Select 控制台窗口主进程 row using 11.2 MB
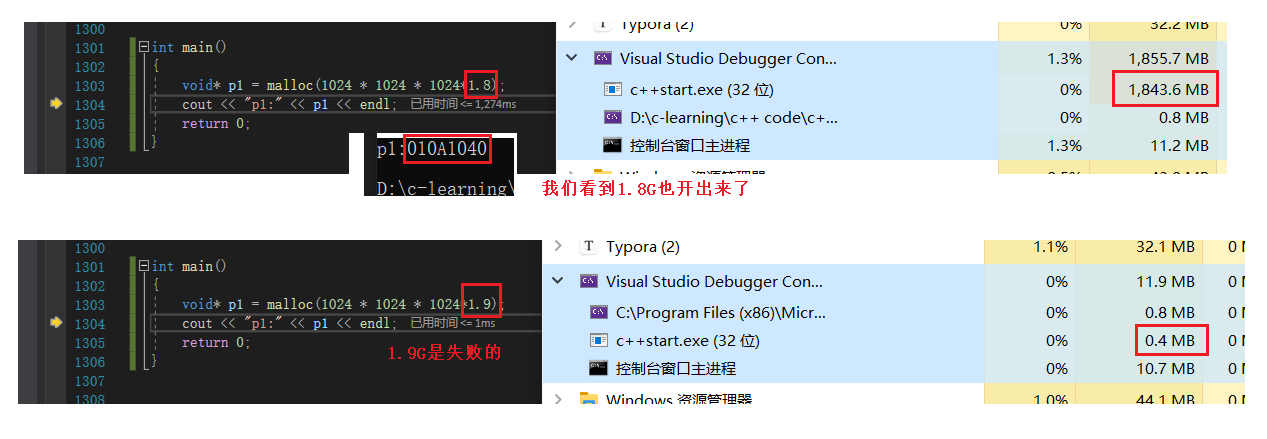The image size is (1267, 439). click(x=893, y=145)
